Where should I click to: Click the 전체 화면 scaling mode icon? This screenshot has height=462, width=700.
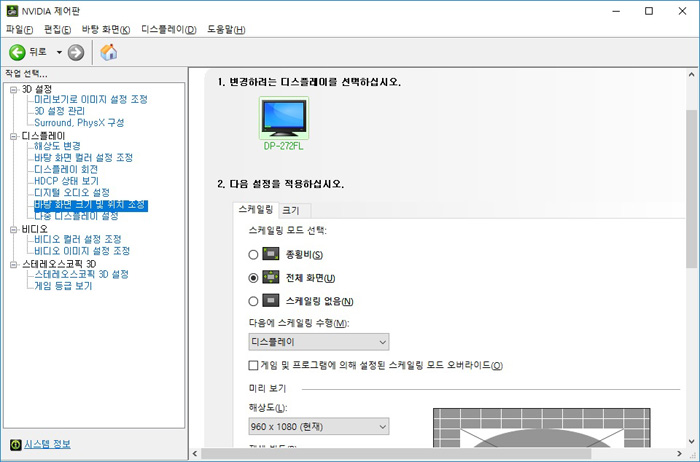pos(271,277)
